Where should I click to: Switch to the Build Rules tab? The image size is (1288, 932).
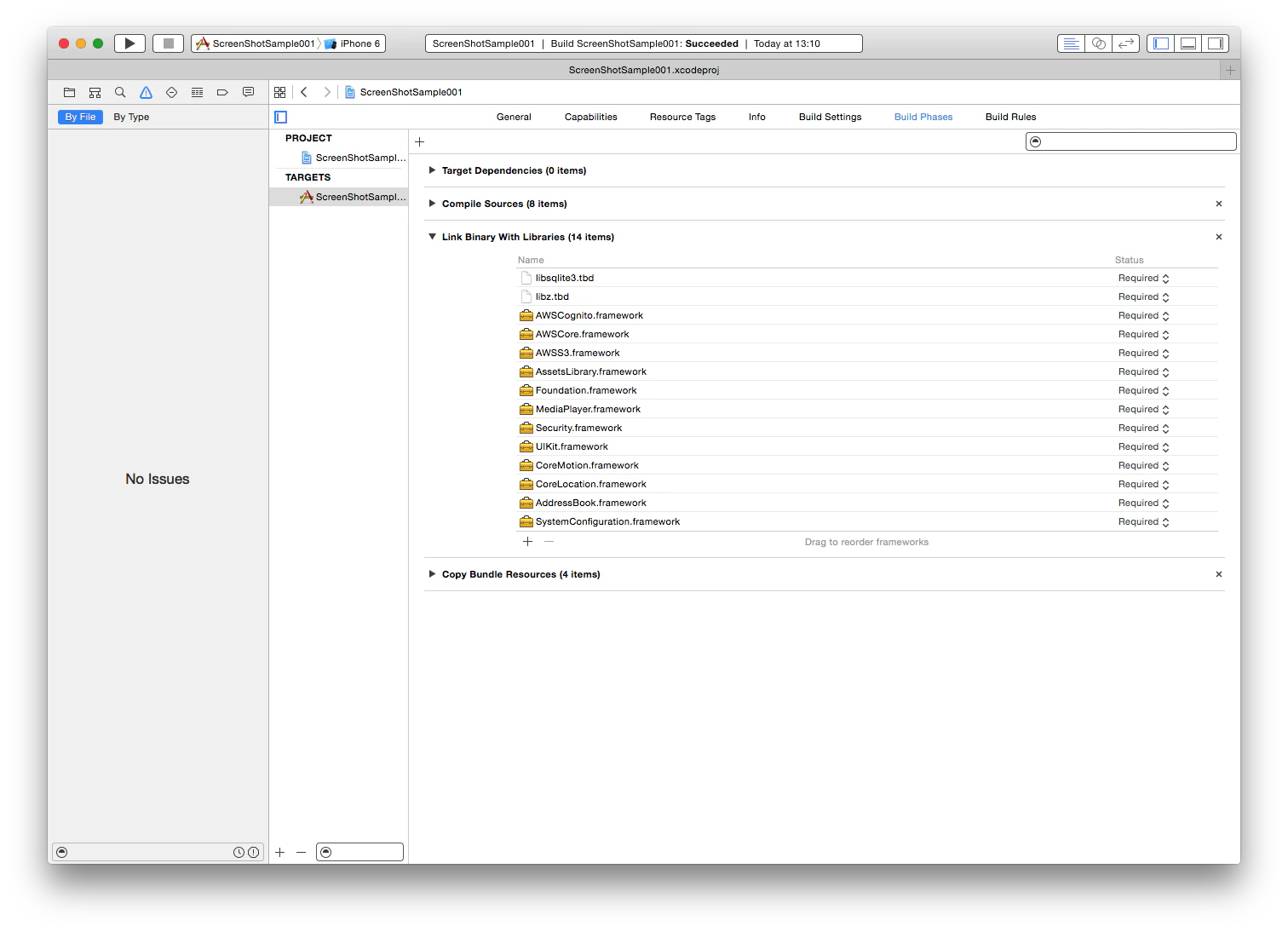tap(1010, 117)
